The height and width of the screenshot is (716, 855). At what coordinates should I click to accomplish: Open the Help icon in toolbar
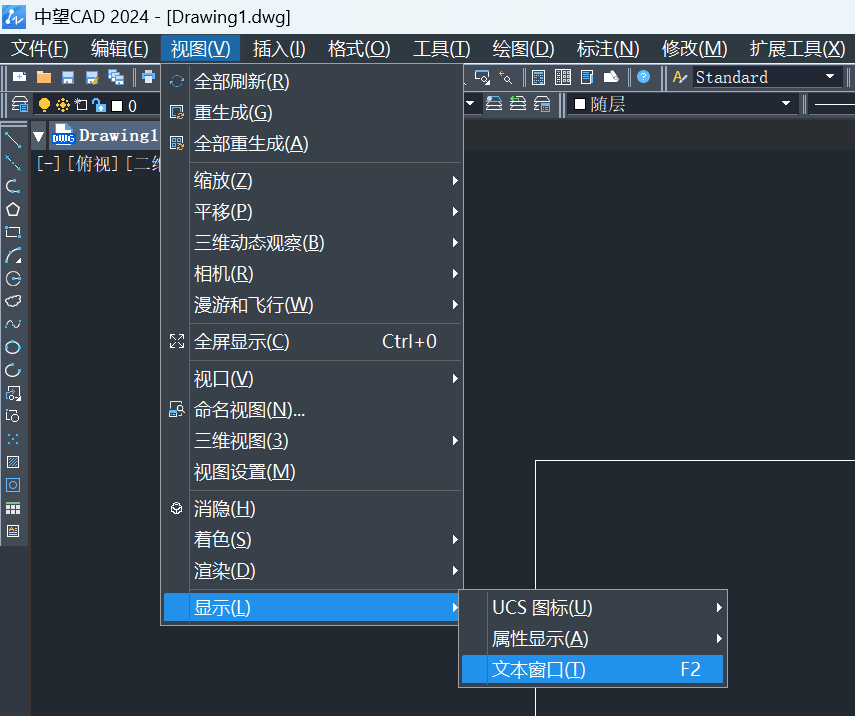click(643, 77)
